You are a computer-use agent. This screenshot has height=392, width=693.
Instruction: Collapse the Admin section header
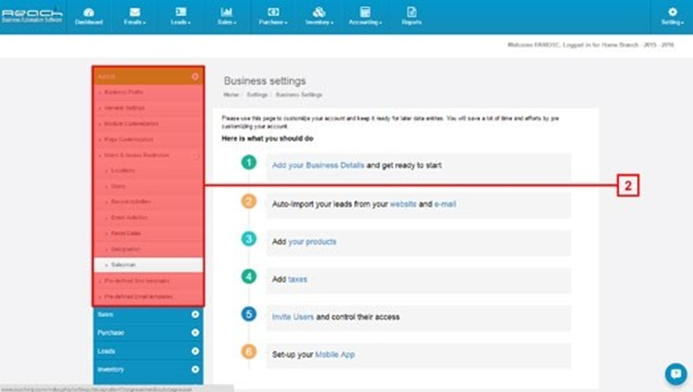tap(148, 76)
